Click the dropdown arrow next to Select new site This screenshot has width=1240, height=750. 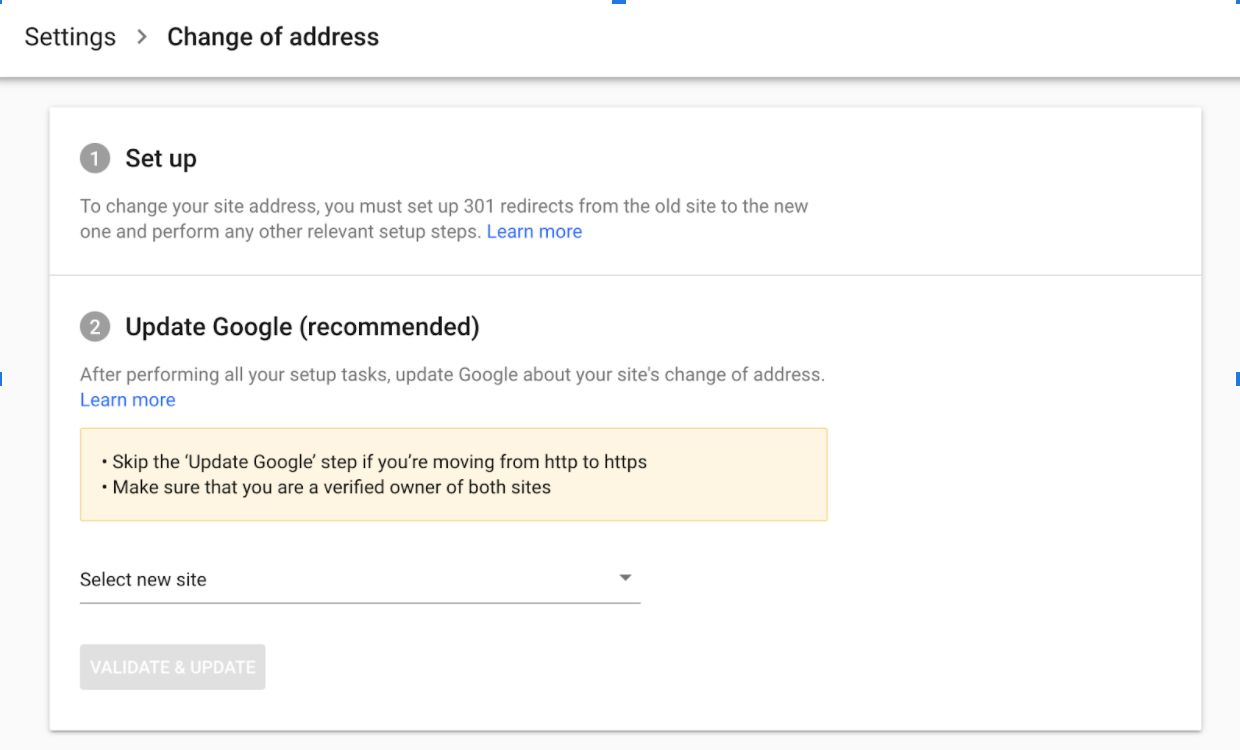coord(626,577)
